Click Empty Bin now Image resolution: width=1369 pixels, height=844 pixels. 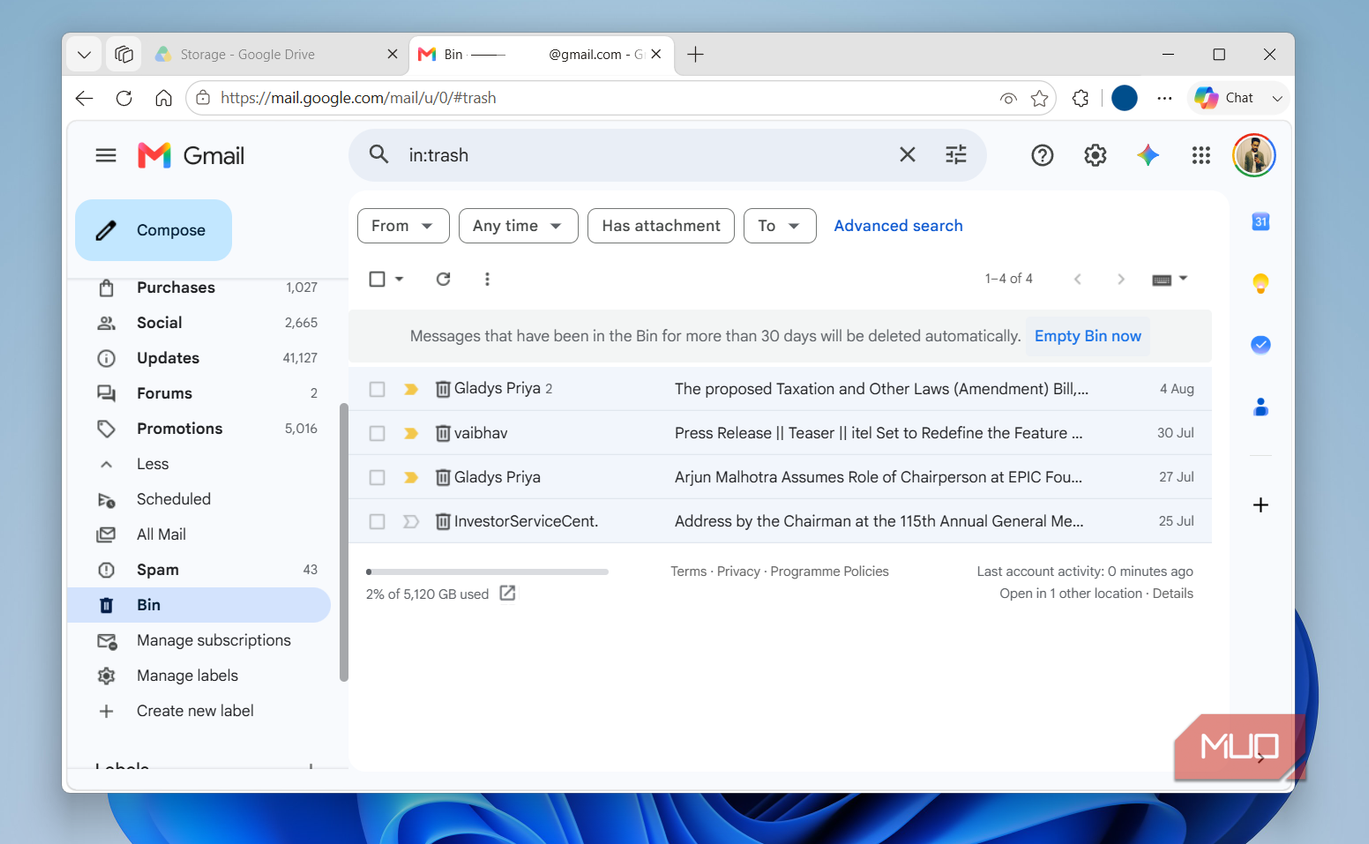1088,336
